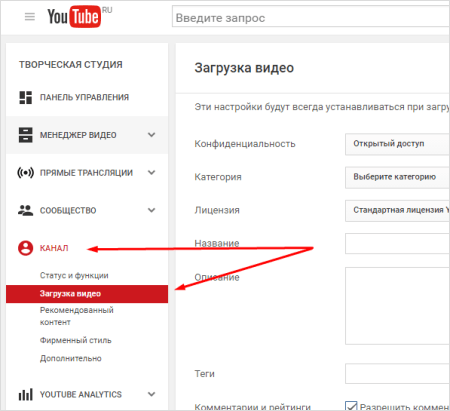
Task: Open ПРЯМЫЕ ТРАНСЛЯЦИИ menu item
Action: [87, 173]
